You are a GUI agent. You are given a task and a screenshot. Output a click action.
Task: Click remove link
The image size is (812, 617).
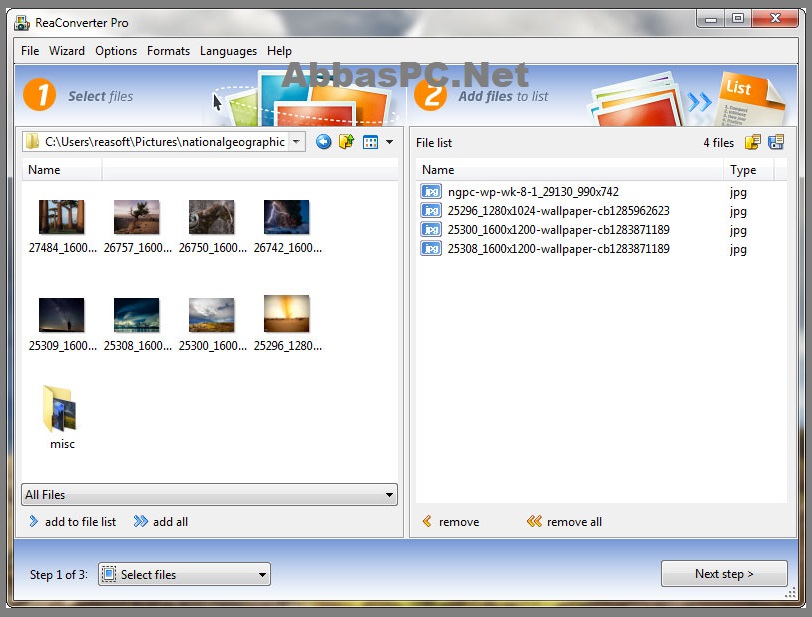tap(459, 522)
